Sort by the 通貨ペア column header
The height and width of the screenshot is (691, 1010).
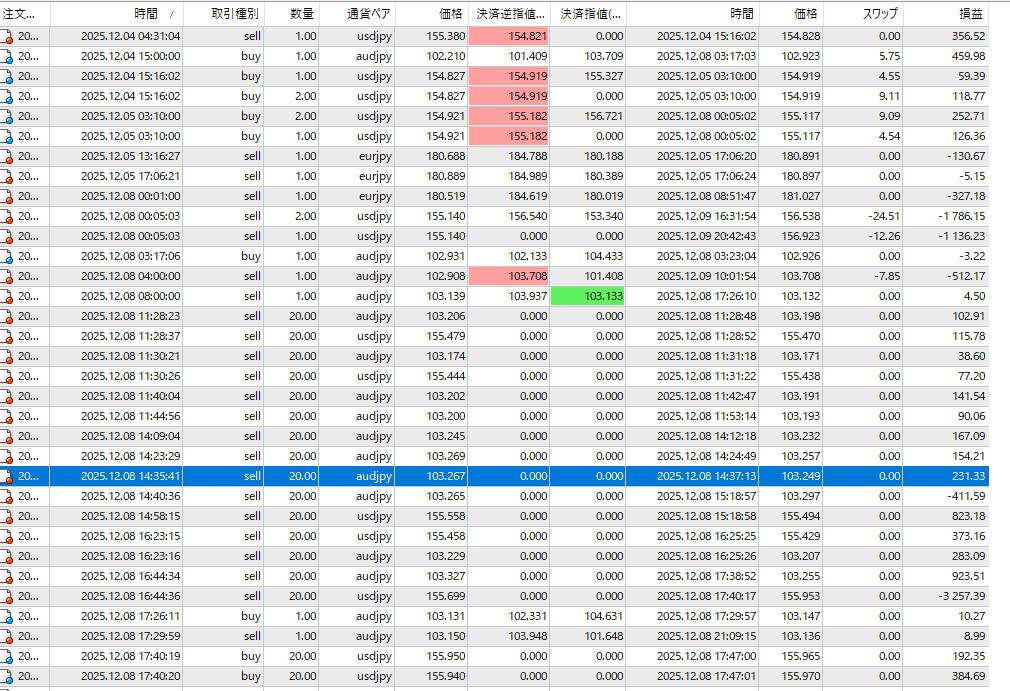(x=357, y=14)
